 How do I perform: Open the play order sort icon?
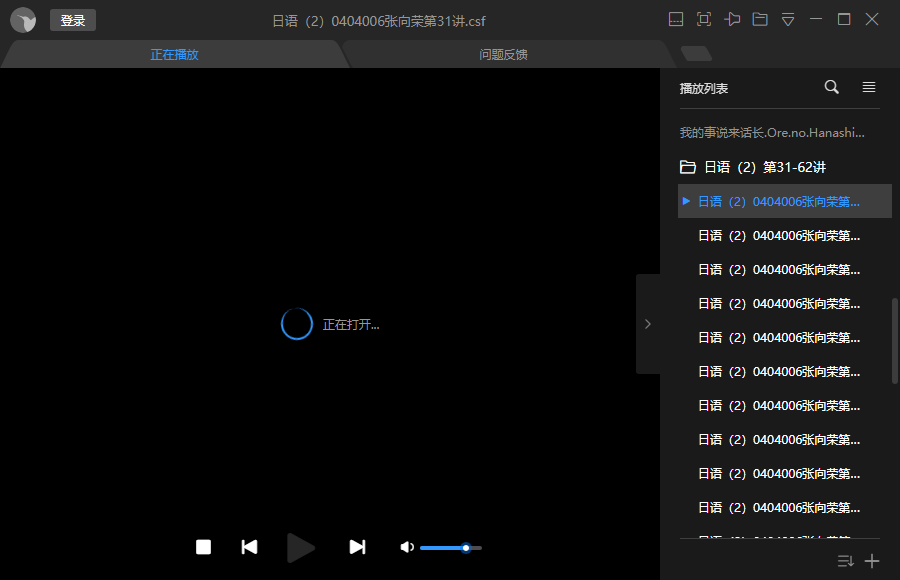point(845,561)
